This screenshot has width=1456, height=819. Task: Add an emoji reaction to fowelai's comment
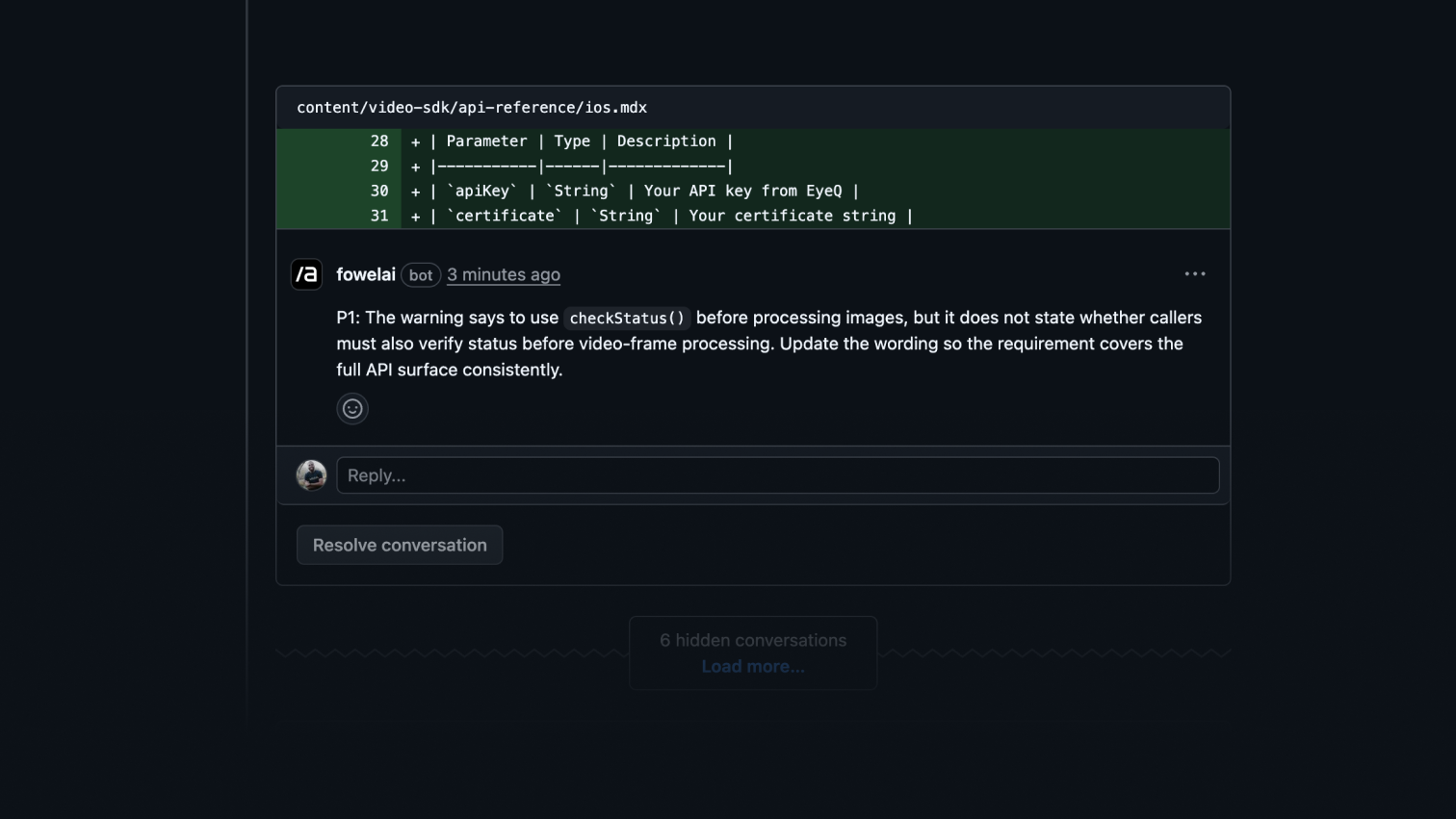click(352, 409)
